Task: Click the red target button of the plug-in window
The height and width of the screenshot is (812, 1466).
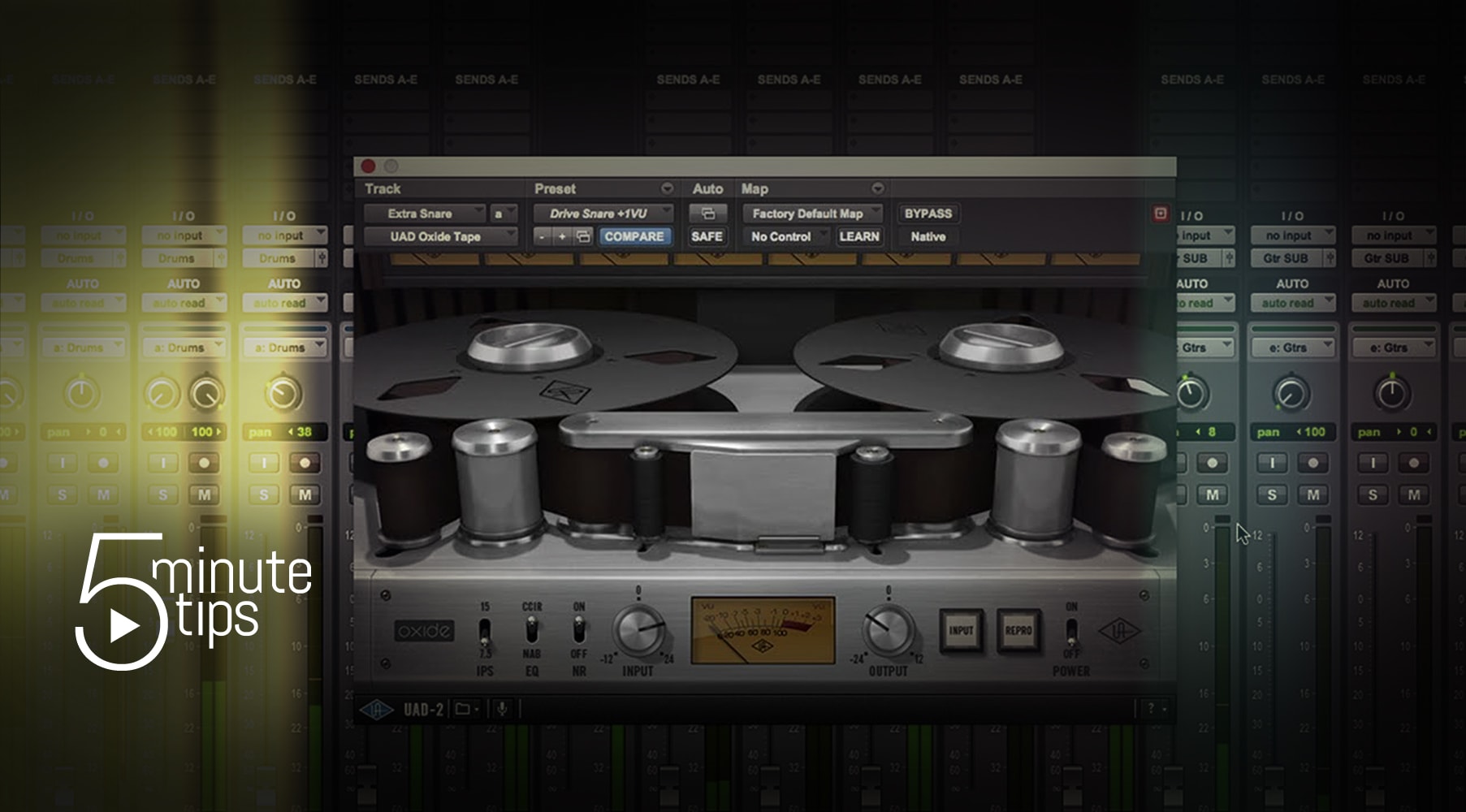Action: pos(1160,214)
